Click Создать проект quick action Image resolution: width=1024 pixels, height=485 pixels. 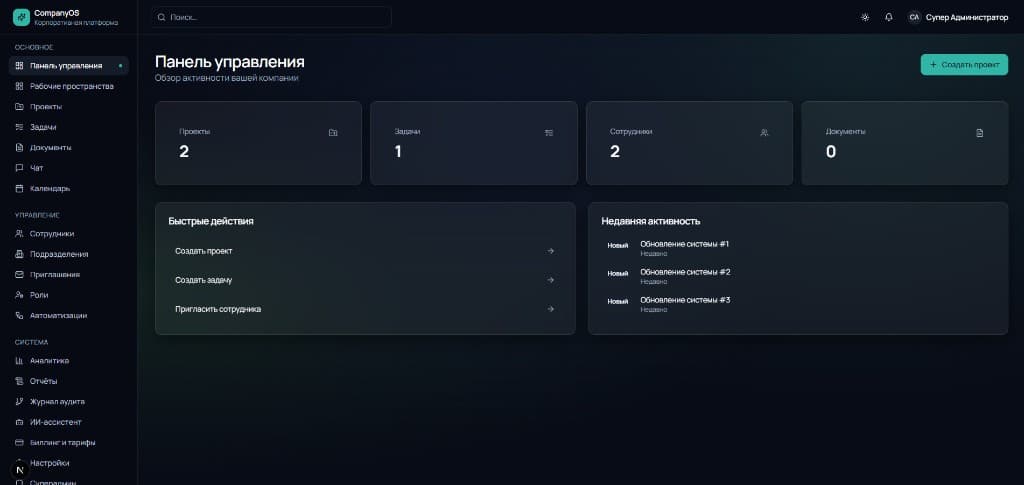[365, 251]
